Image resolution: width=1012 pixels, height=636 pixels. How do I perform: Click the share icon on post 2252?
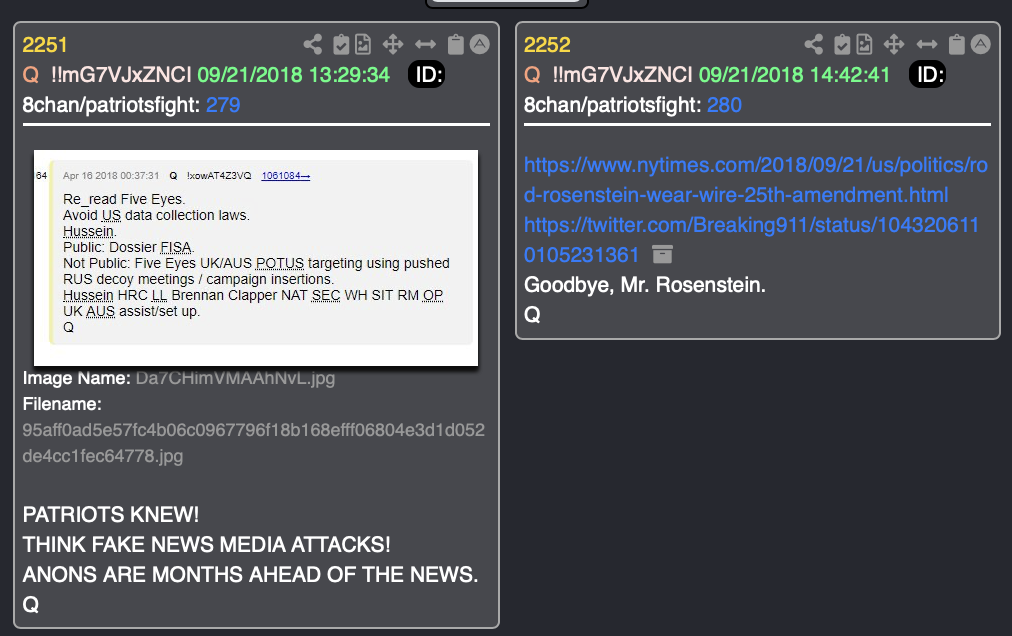click(814, 45)
